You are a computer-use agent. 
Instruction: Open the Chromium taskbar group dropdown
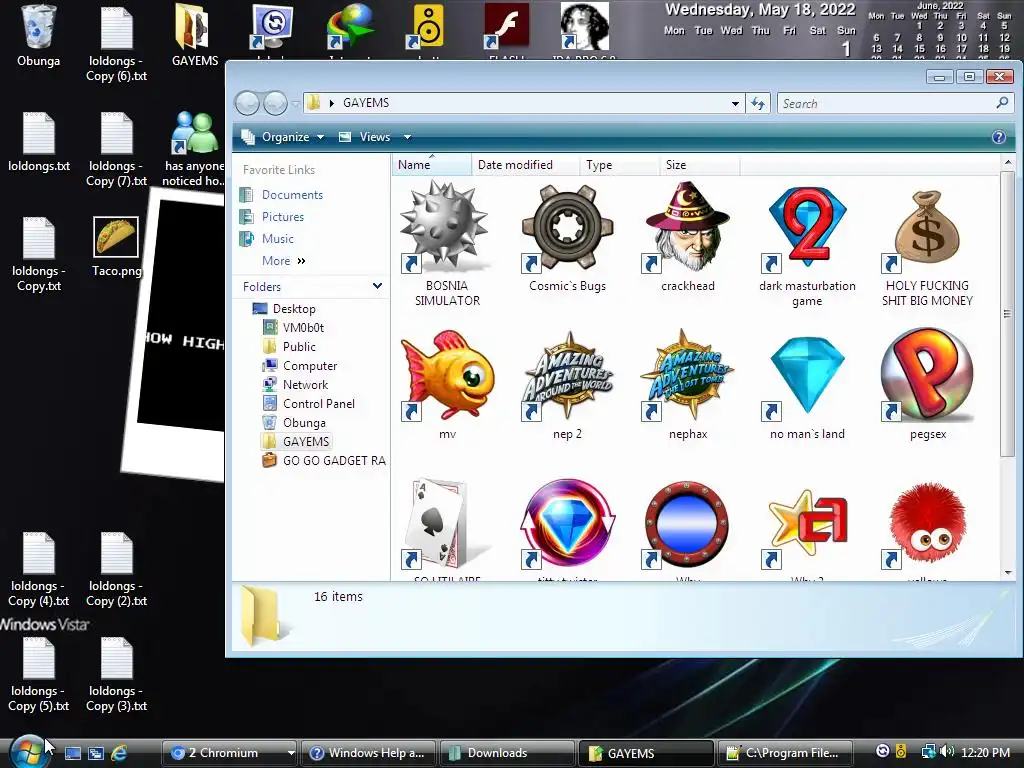[291, 753]
